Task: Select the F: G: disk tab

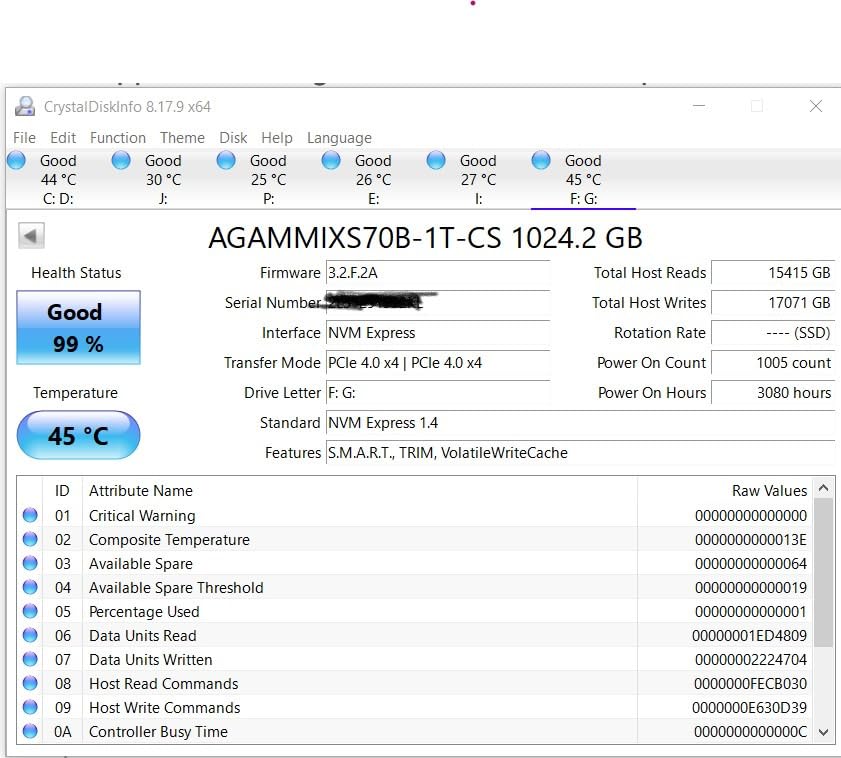Action: [583, 180]
